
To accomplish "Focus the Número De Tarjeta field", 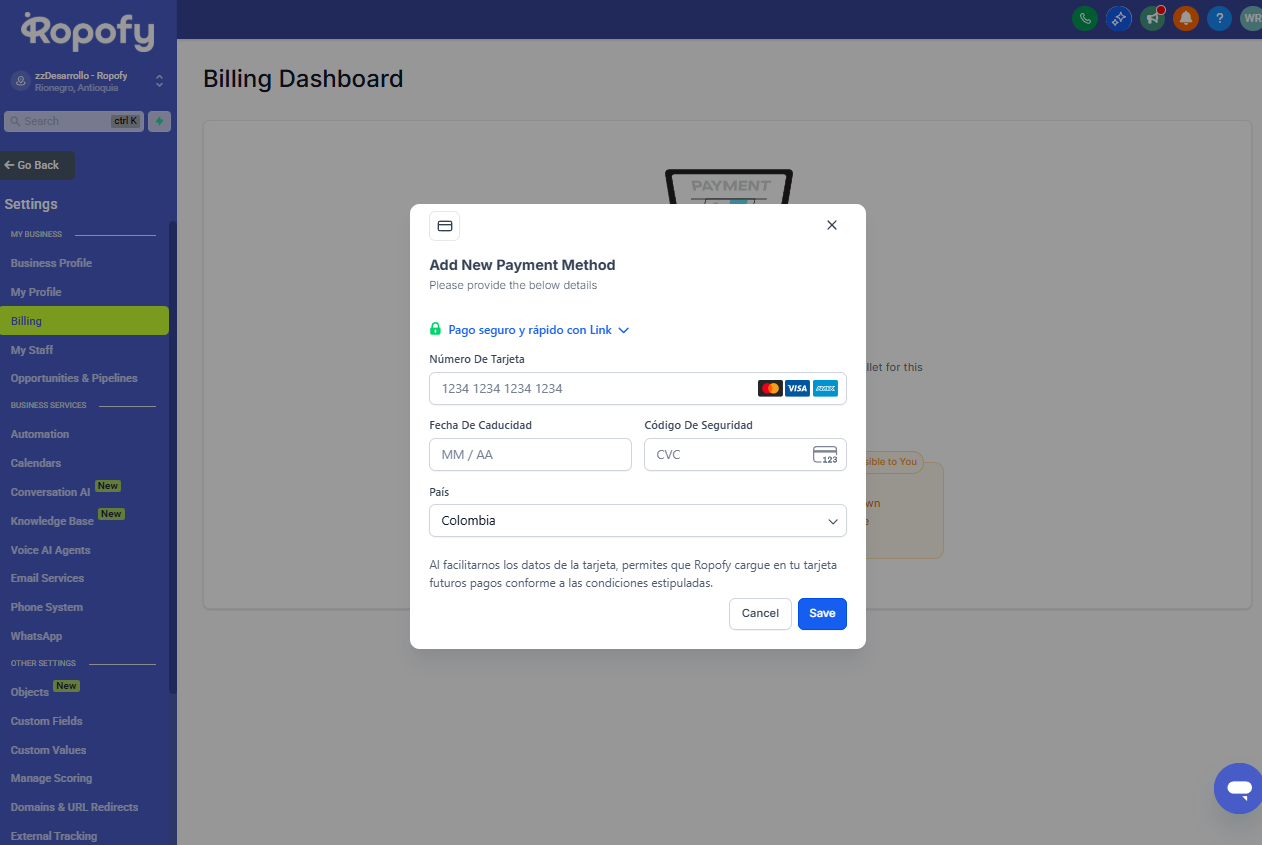I will point(590,389).
